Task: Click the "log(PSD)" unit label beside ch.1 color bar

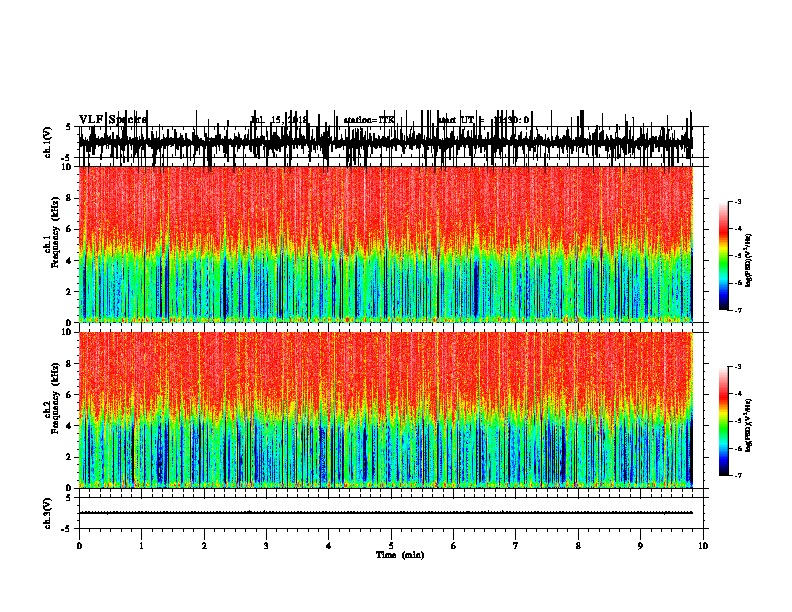Action: (x=748, y=260)
